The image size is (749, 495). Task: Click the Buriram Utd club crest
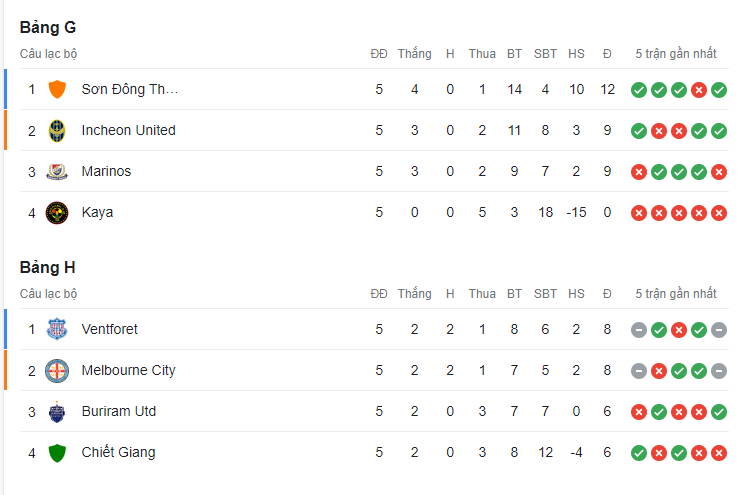coord(57,411)
